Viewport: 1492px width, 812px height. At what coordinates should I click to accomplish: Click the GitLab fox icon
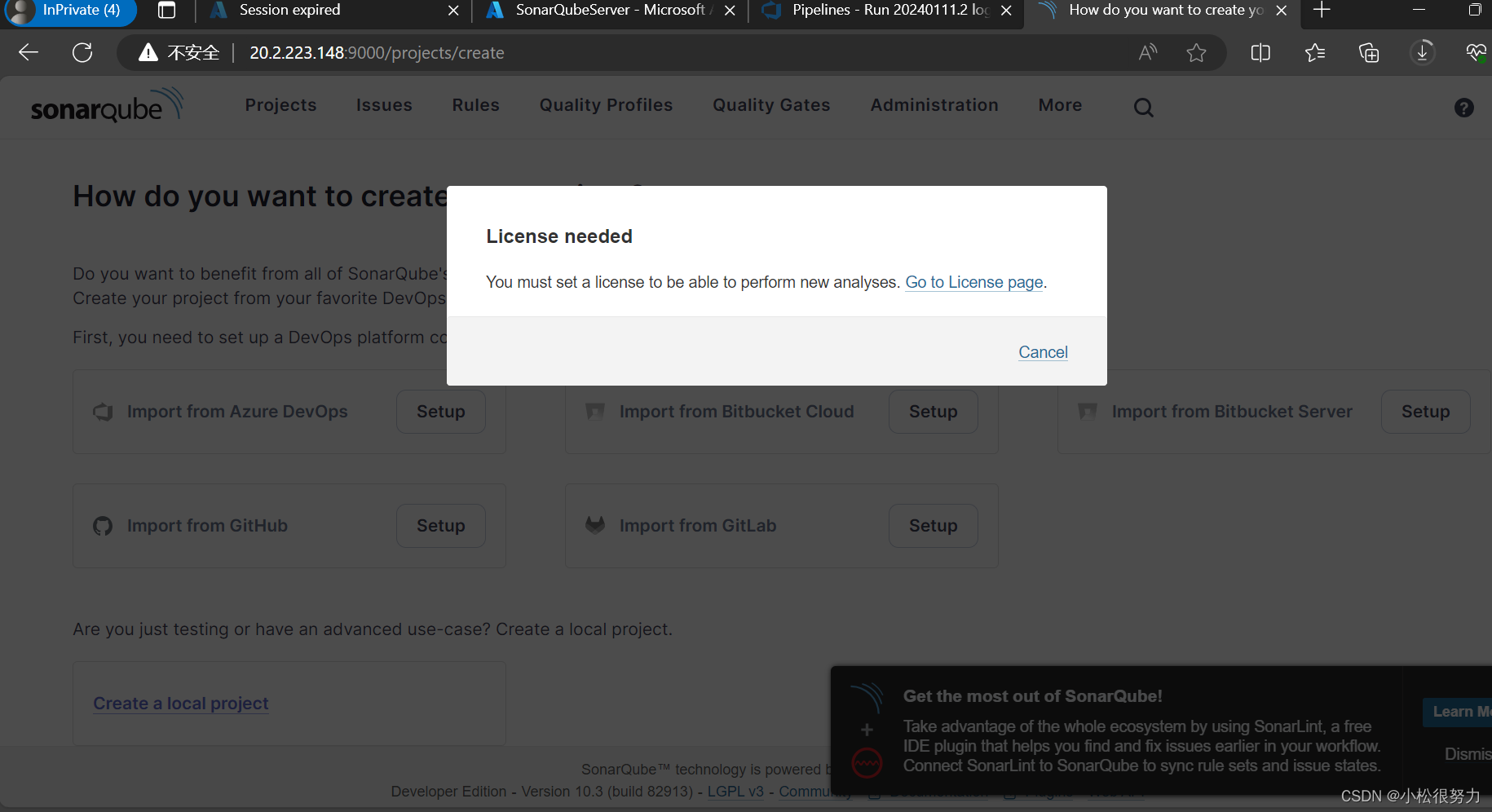point(595,525)
